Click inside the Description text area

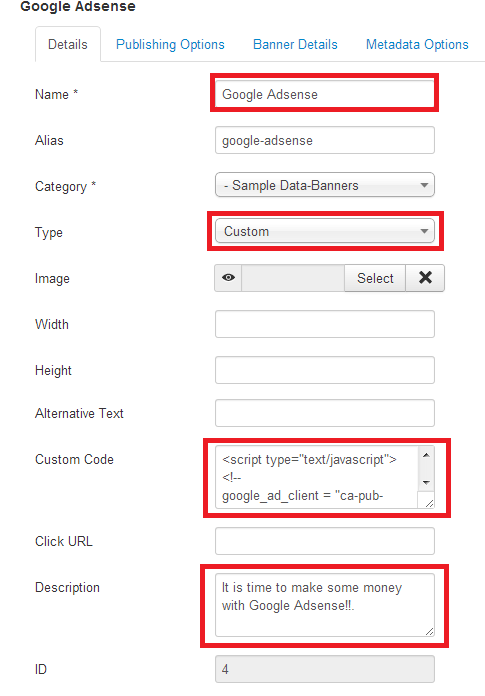[x=325, y=605]
